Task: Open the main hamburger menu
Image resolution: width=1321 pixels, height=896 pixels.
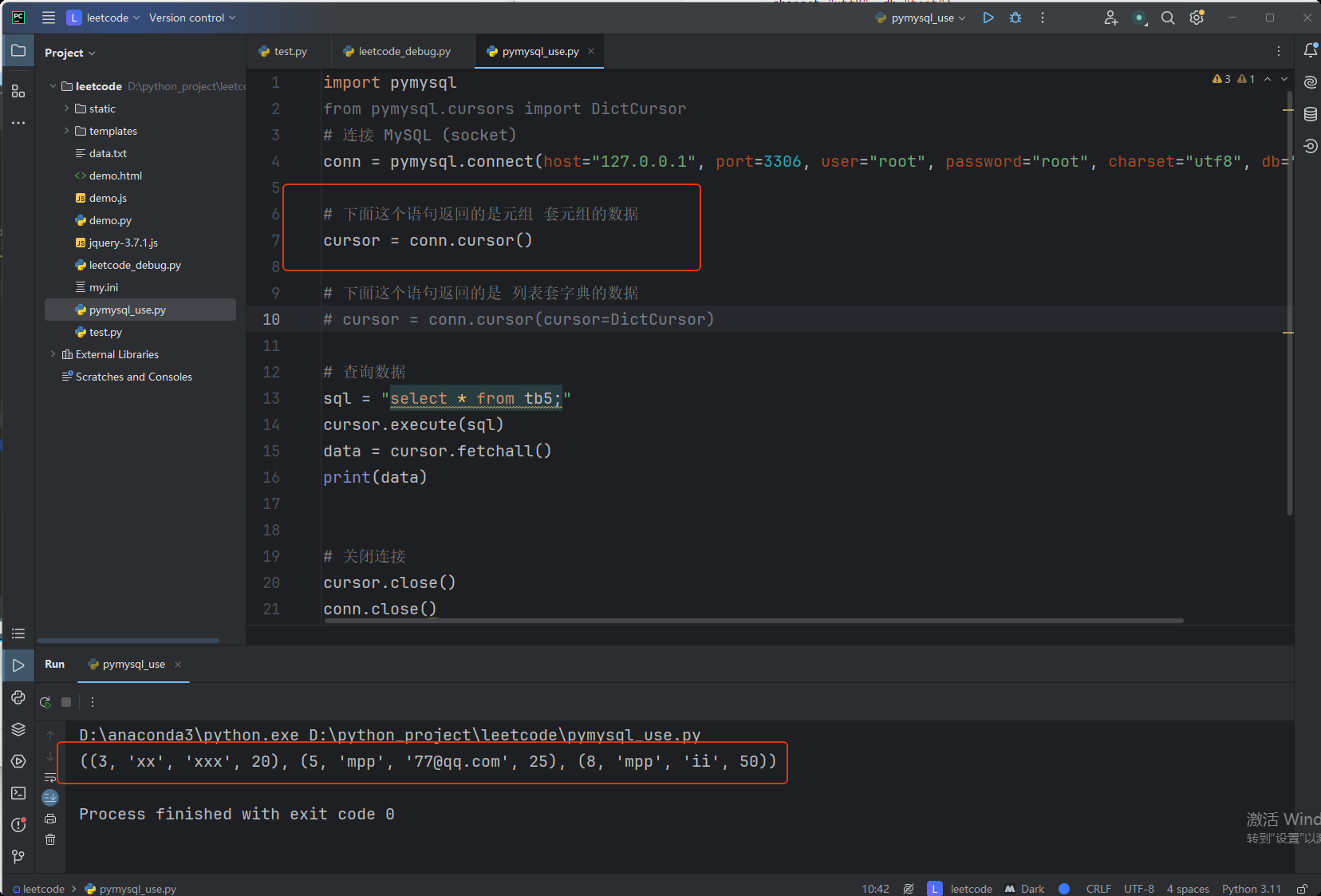Action: 49,18
